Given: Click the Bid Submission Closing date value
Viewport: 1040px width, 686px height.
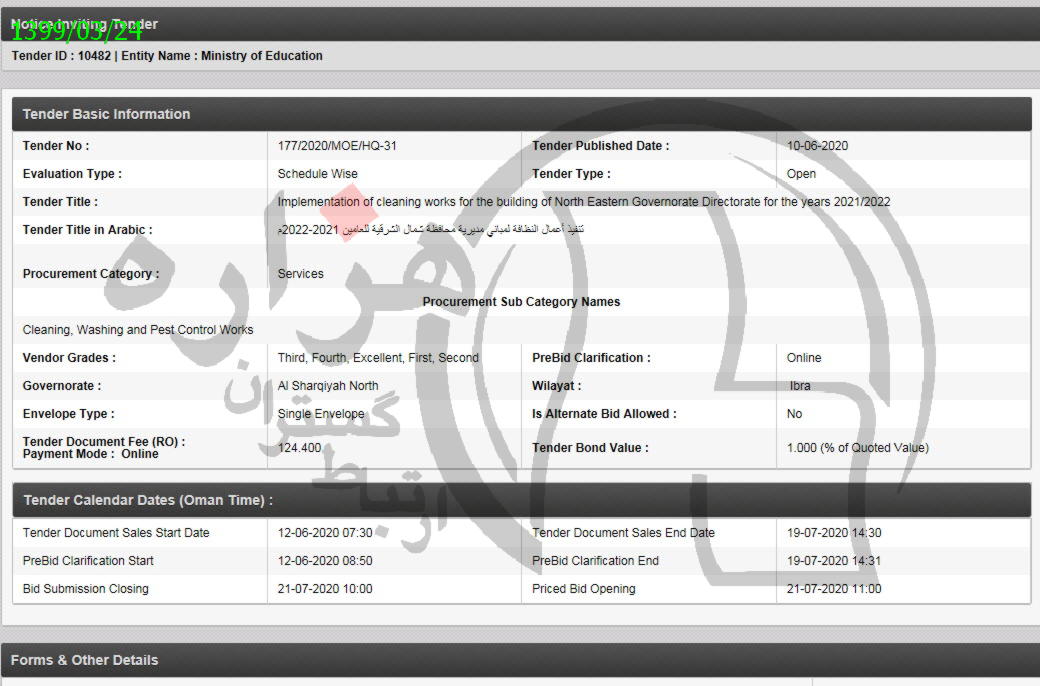Looking at the screenshot, I should [325, 589].
